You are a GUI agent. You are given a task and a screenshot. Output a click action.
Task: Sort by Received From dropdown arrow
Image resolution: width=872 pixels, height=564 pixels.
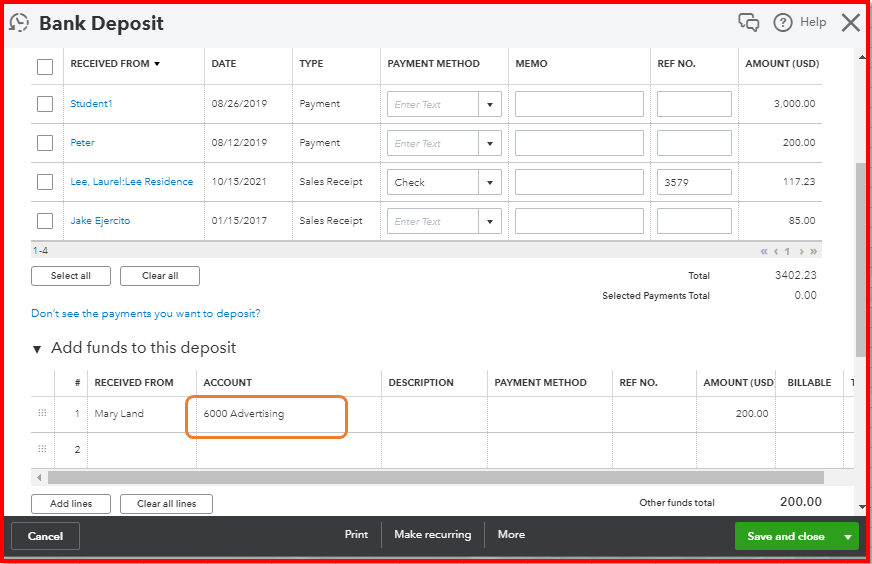click(x=157, y=64)
